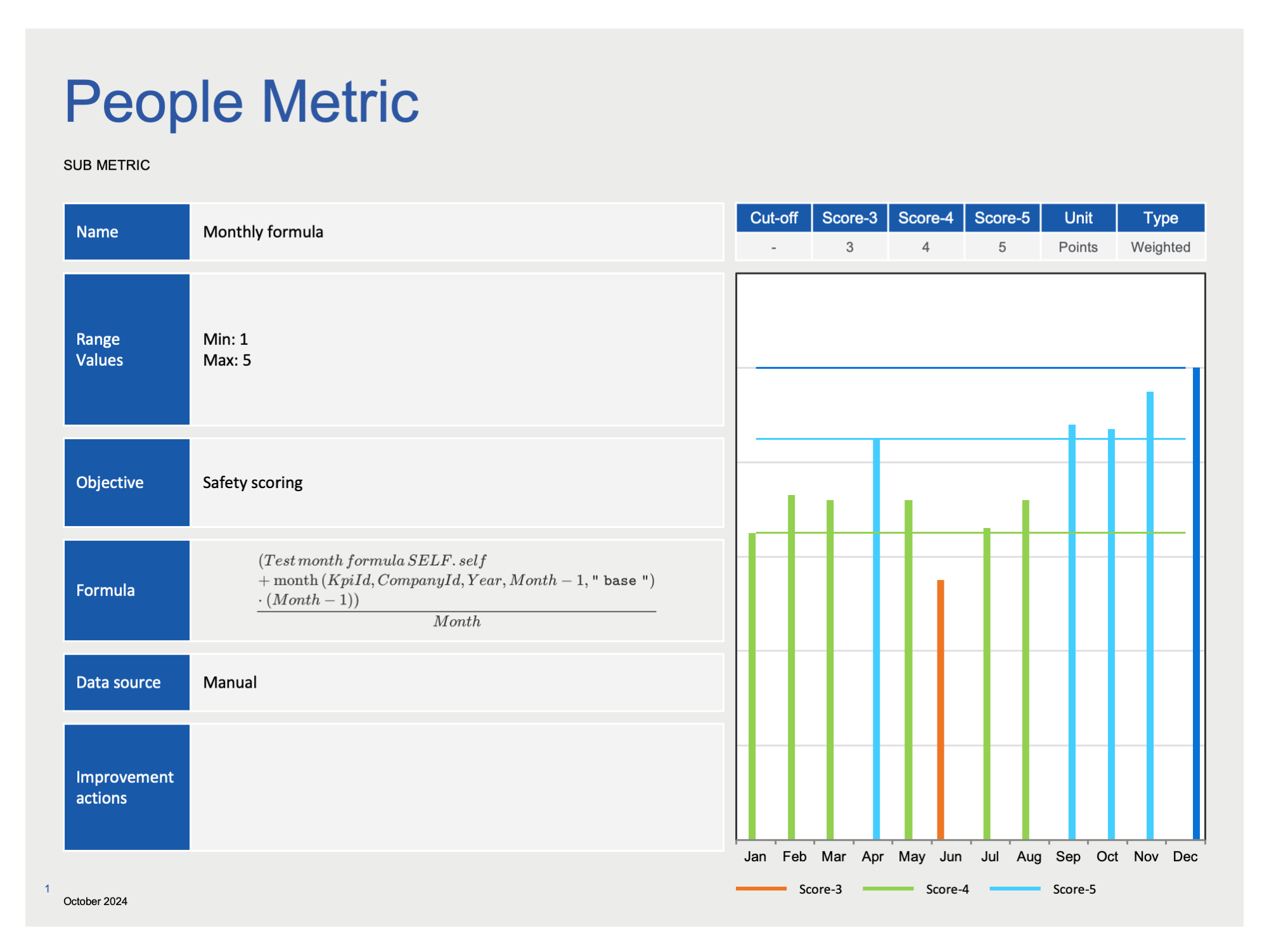
Task: Select the Monthly formula name value
Action: (x=263, y=232)
